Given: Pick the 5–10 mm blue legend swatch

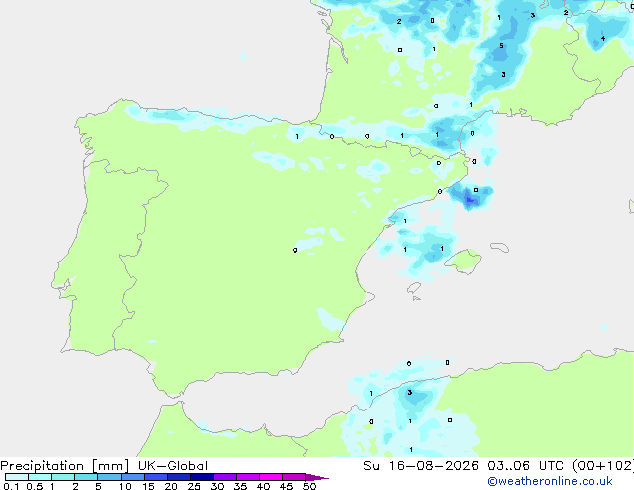Looking at the screenshot, I should click(x=110, y=477).
